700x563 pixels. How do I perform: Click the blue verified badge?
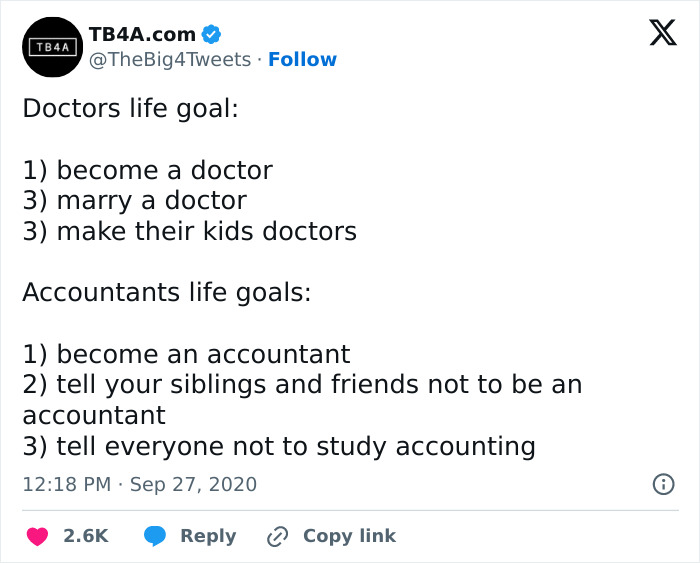(211, 34)
